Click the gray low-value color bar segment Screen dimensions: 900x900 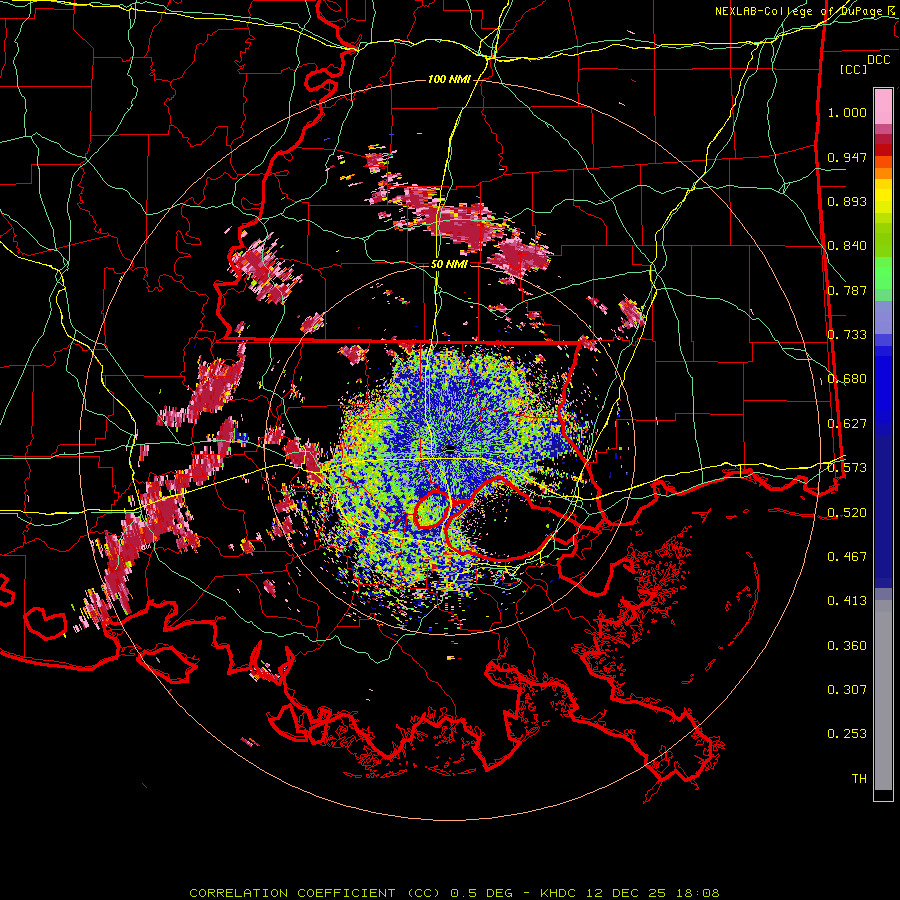click(883, 695)
